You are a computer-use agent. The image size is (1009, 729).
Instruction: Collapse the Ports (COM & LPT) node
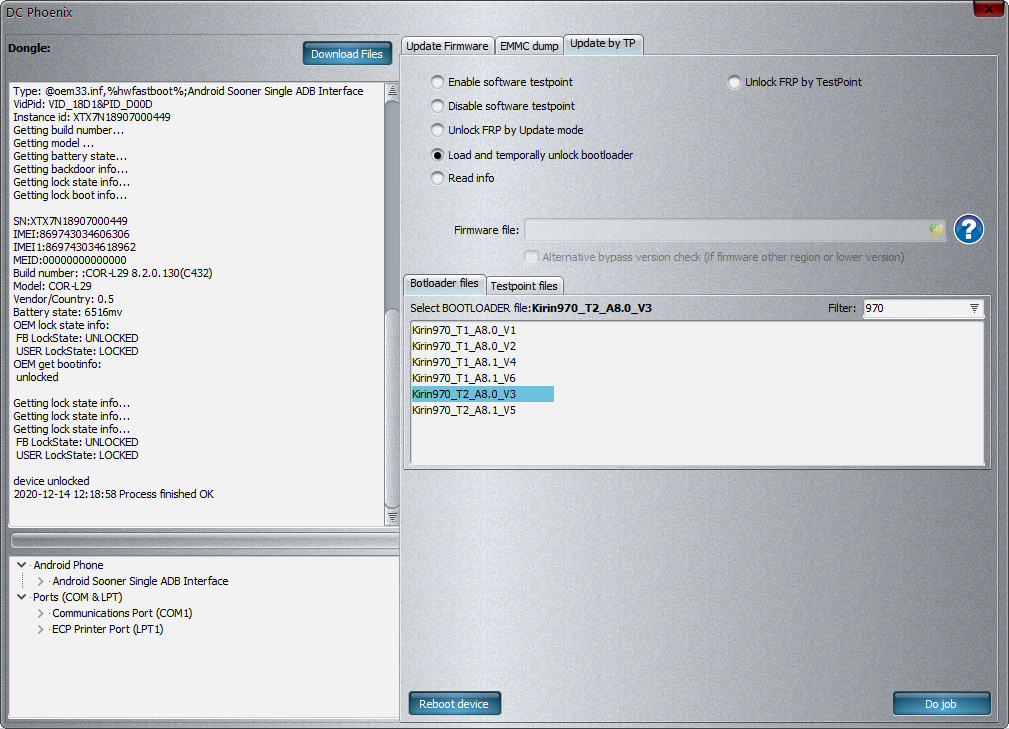tap(21, 597)
